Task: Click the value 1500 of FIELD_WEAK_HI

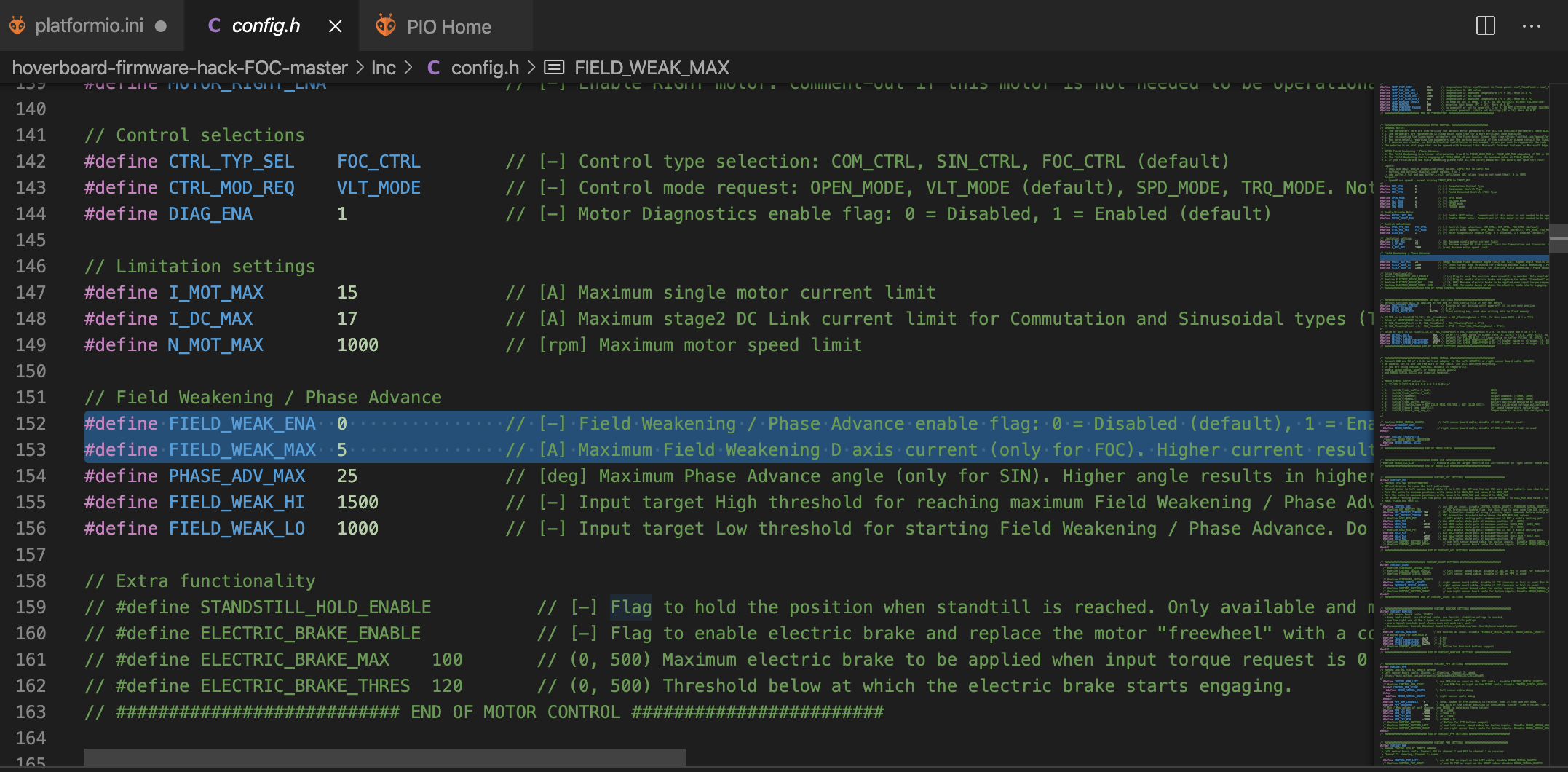Action: click(x=357, y=503)
